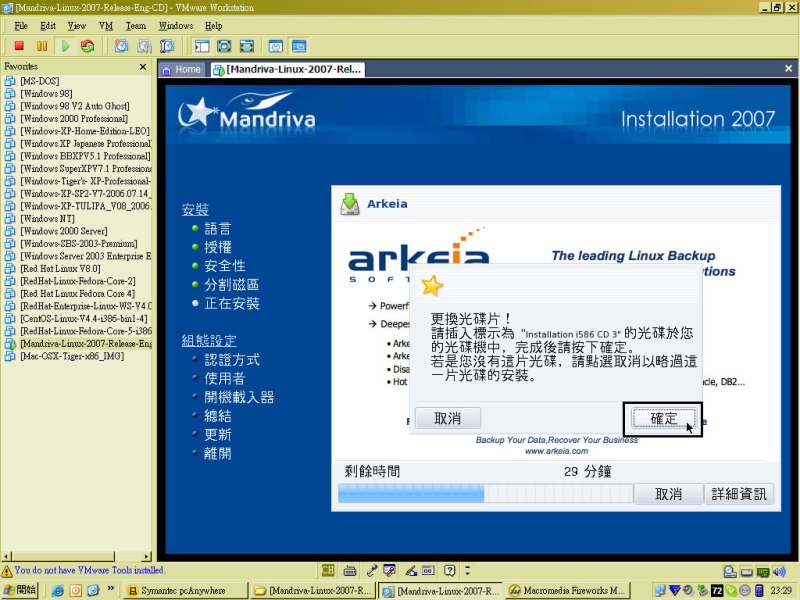Viewport: 800px width, 600px height.
Task: Select [Windows-SBS-2003-Premium] favorite
Action: [x=79, y=243]
